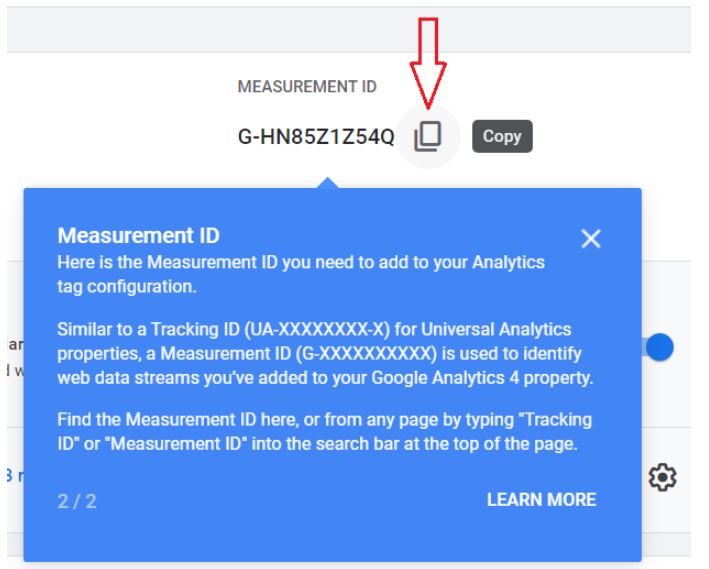Select the G-HN85Z1Z54Q measurement ID text
709x569 pixels.
click(316, 137)
